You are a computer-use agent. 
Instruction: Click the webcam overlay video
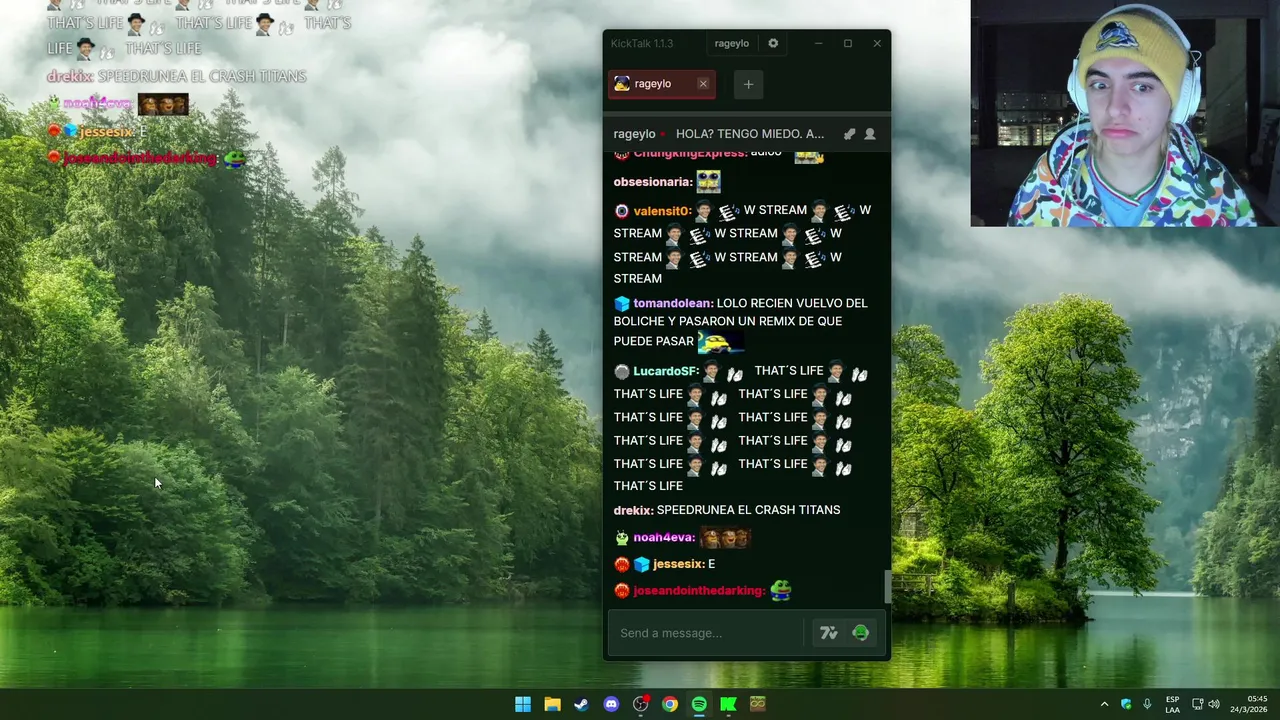point(1125,113)
